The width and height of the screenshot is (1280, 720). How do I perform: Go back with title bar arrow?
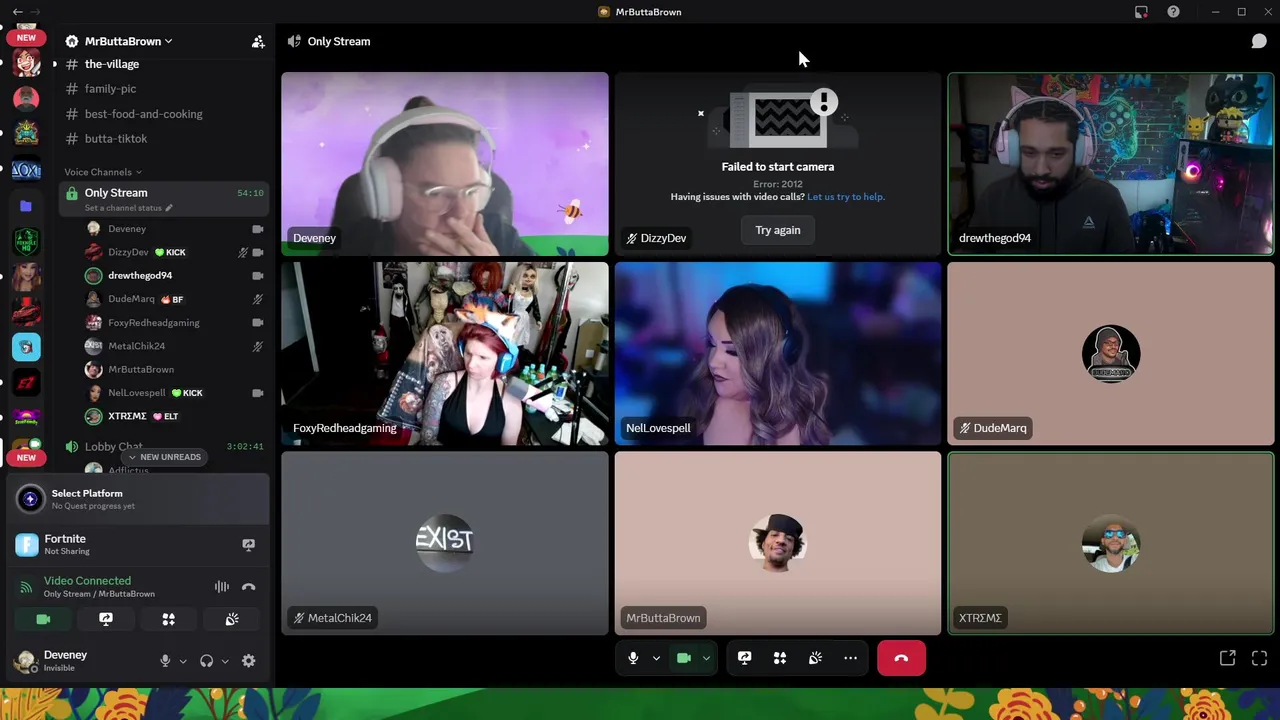[x=17, y=12]
